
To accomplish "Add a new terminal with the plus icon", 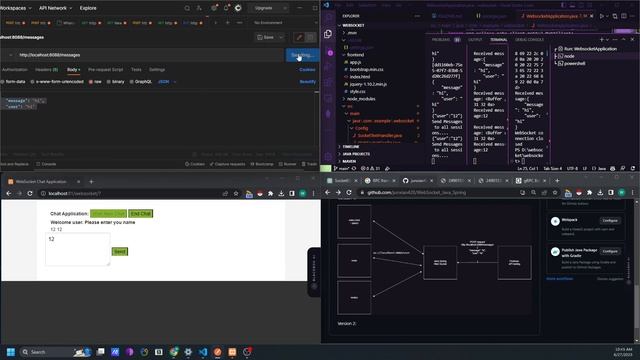I will (602, 40).
